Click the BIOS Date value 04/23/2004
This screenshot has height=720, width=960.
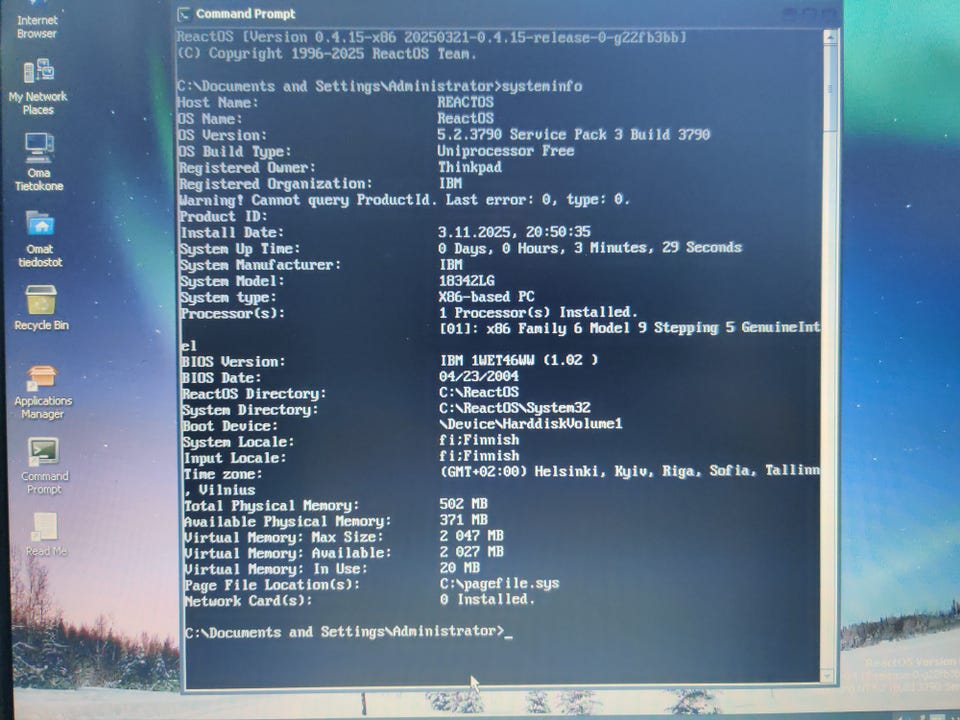pyautogui.click(x=479, y=376)
